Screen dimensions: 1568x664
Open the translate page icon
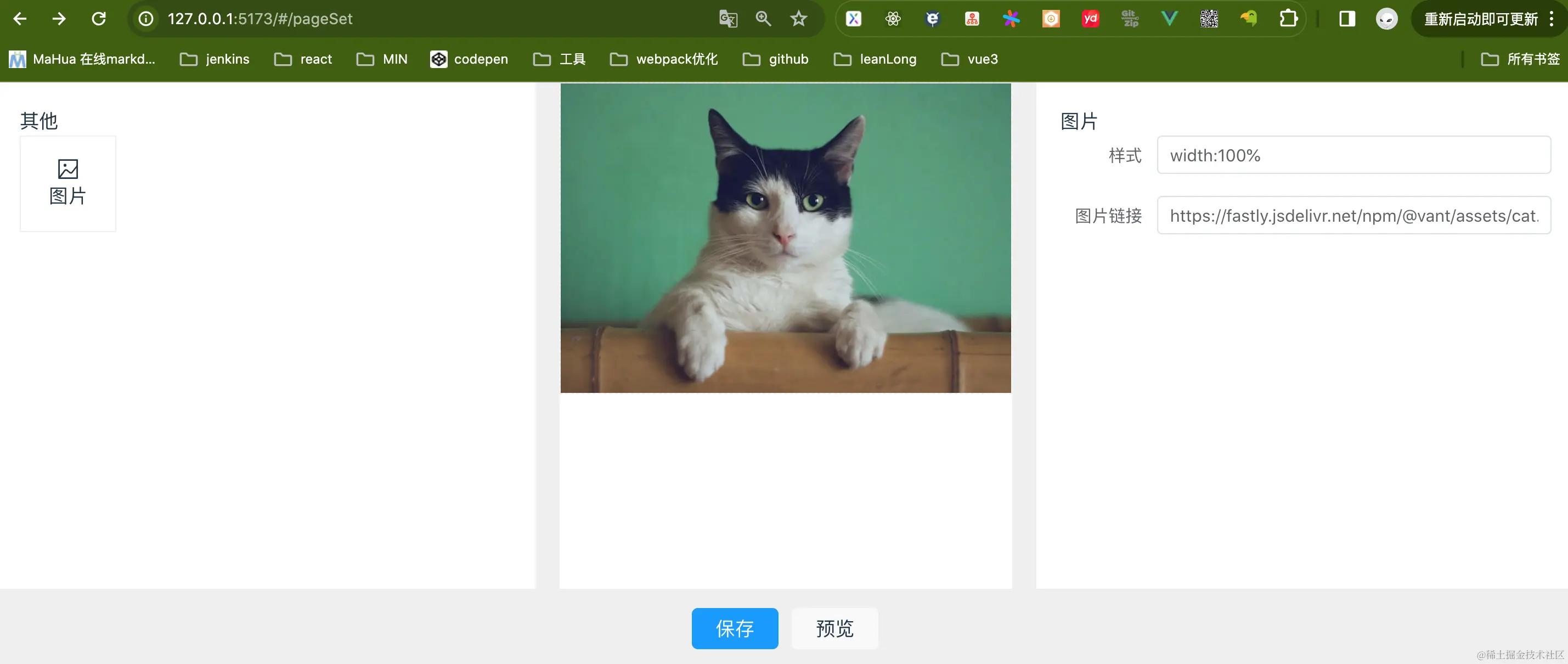click(728, 19)
